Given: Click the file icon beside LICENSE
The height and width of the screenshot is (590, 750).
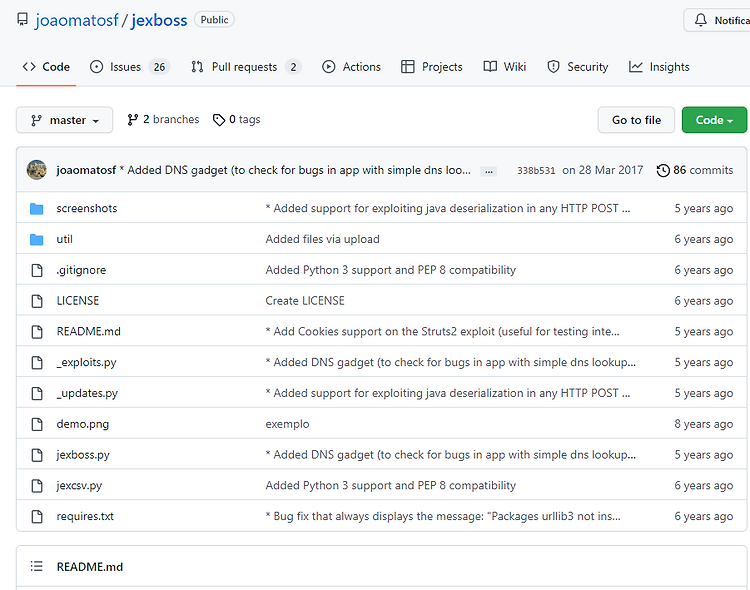Looking at the screenshot, I should 37,301.
